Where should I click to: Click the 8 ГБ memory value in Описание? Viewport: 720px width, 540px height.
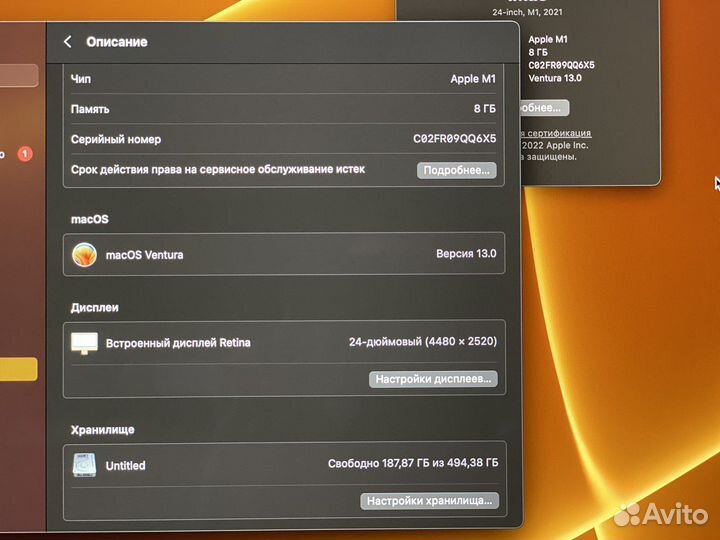pos(484,109)
